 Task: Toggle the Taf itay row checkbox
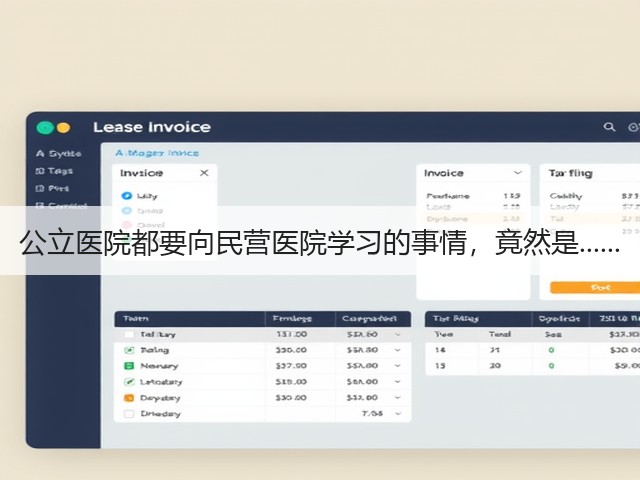click(x=129, y=334)
